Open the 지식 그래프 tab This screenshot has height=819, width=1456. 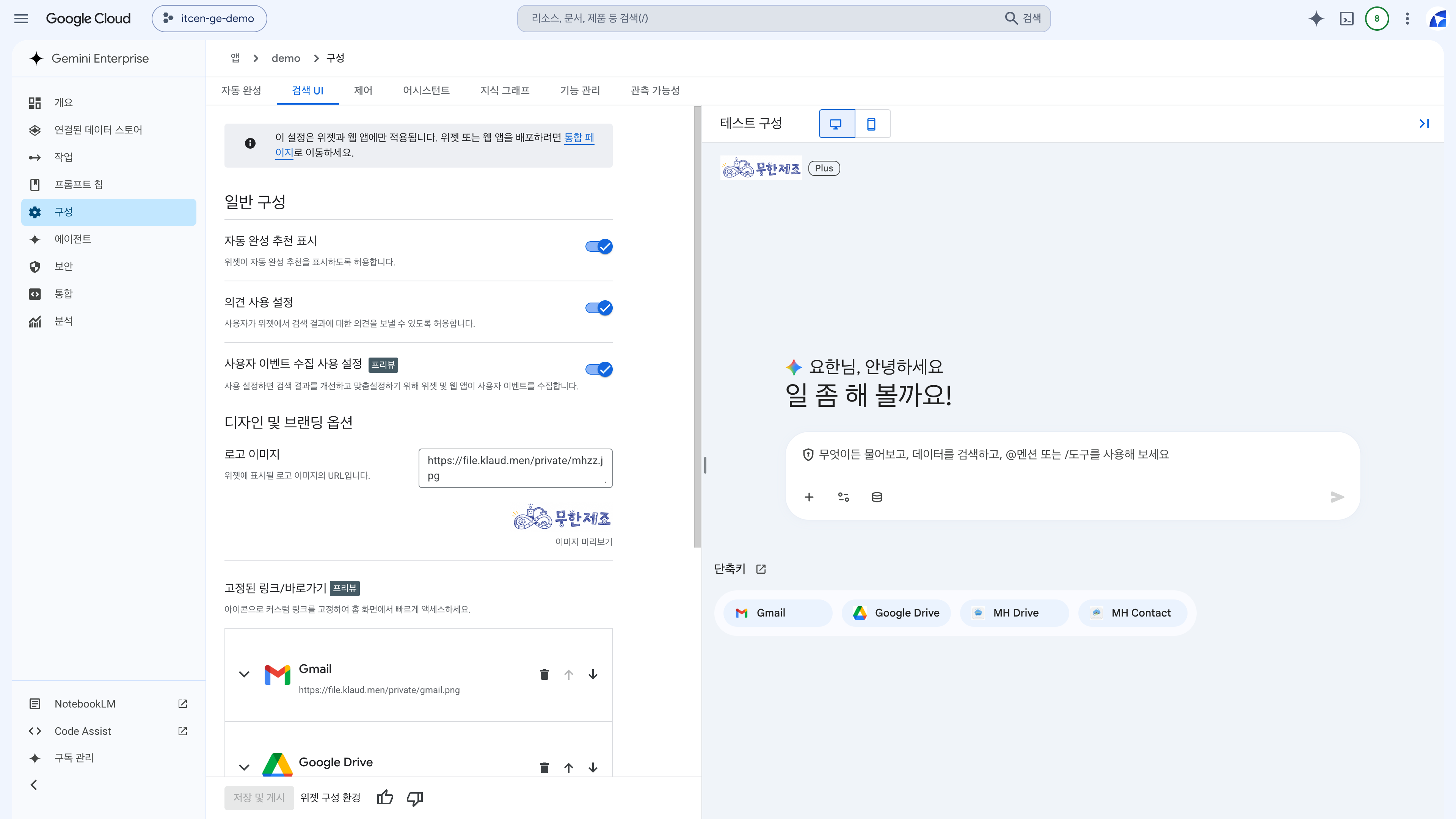click(x=505, y=91)
